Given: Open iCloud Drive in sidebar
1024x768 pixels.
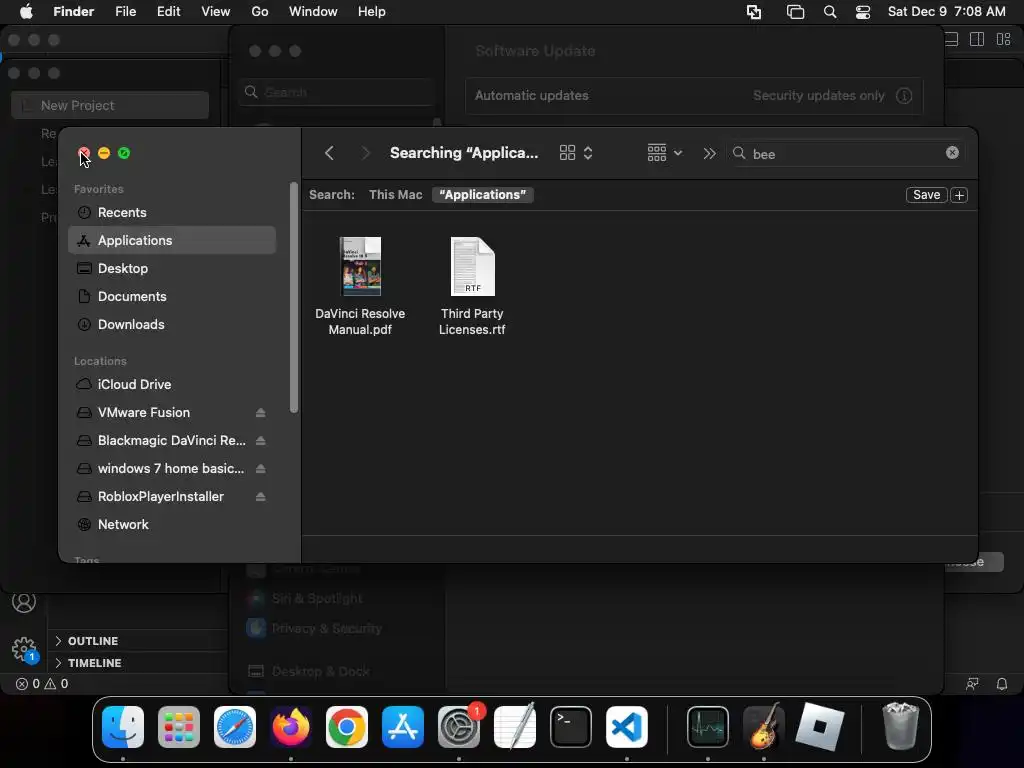Looking at the screenshot, I should tap(172, 384).
